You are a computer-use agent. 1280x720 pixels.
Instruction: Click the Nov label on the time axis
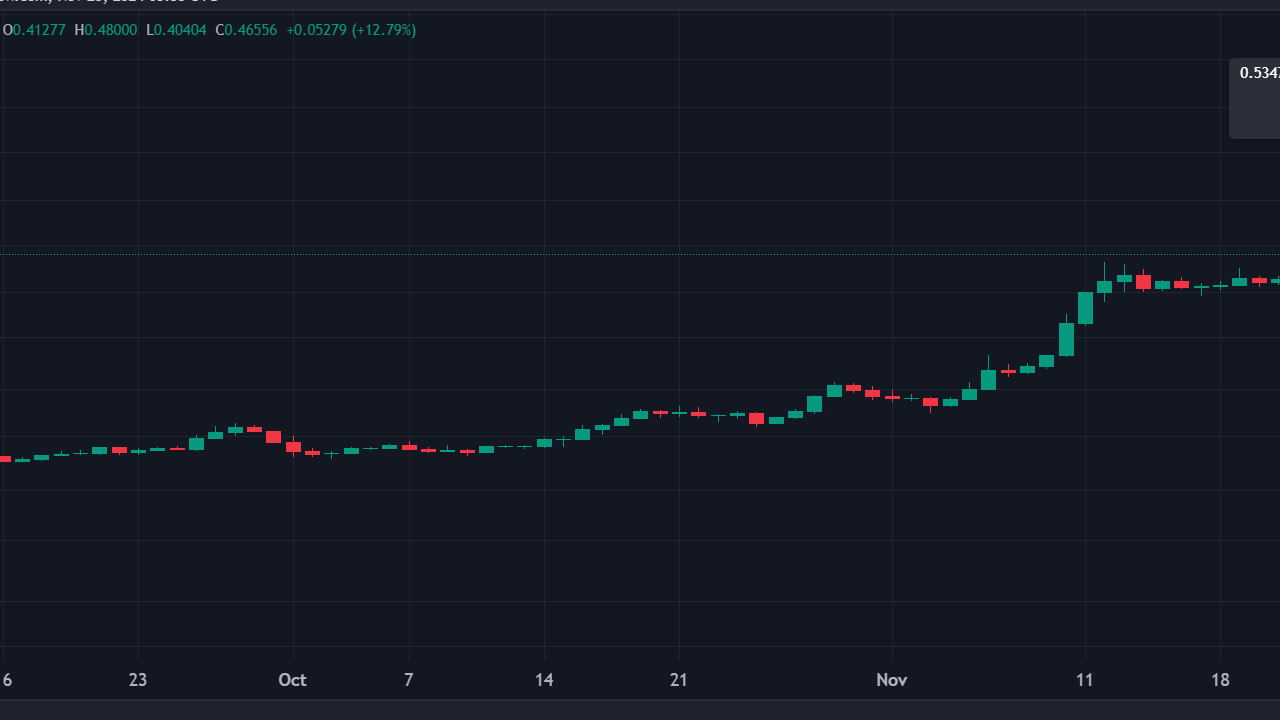point(891,680)
